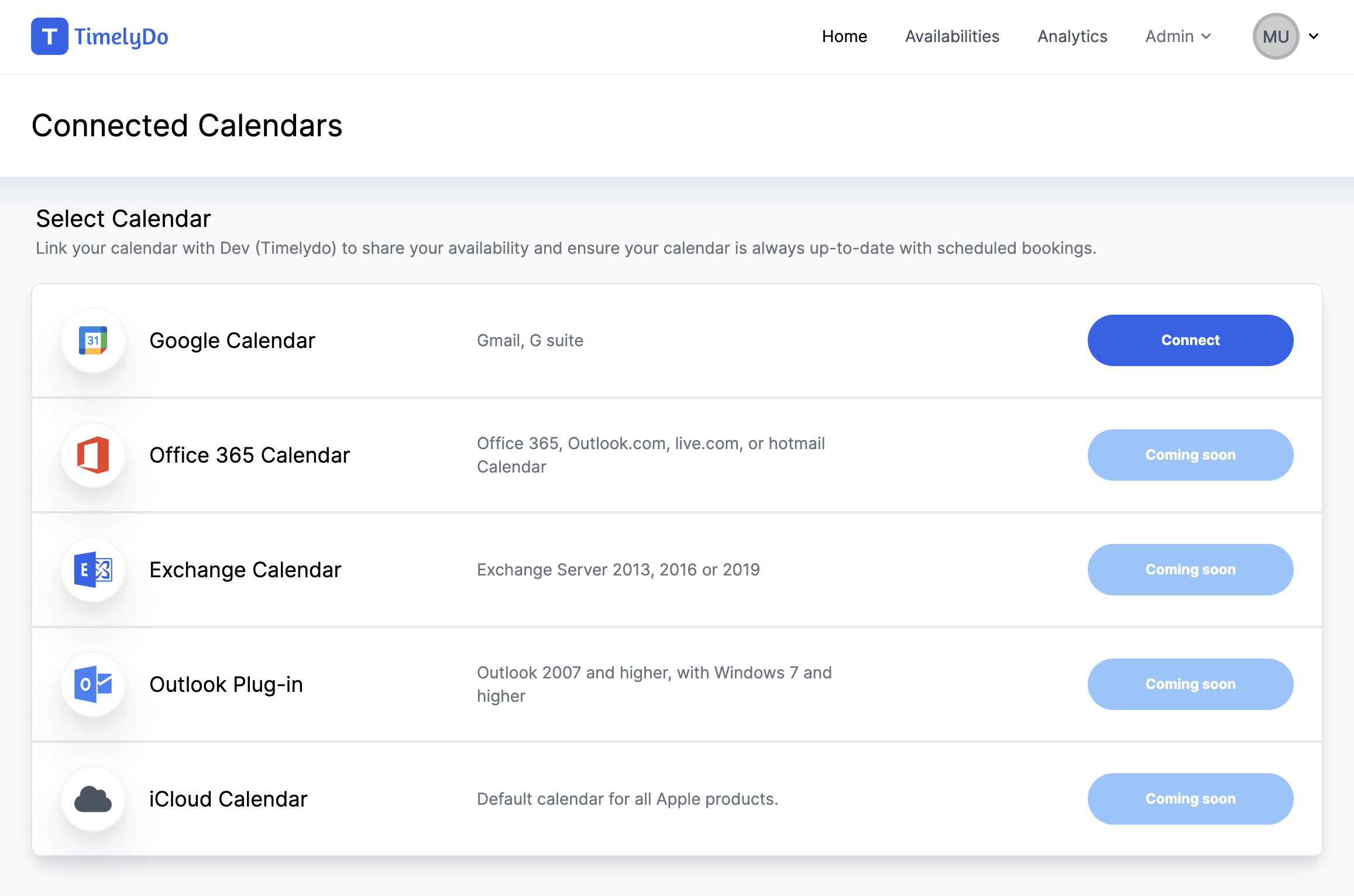The height and width of the screenshot is (896, 1354).
Task: Click the Connected Calendars heading
Action: coord(187,125)
